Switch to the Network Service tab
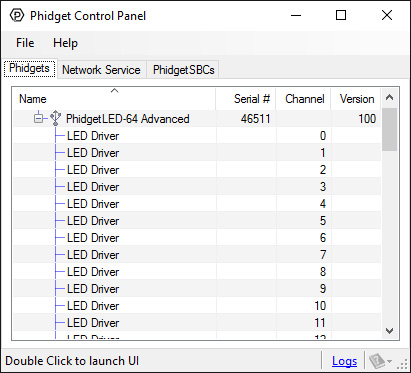Screen dimensions: 411x373 click(x=101, y=70)
